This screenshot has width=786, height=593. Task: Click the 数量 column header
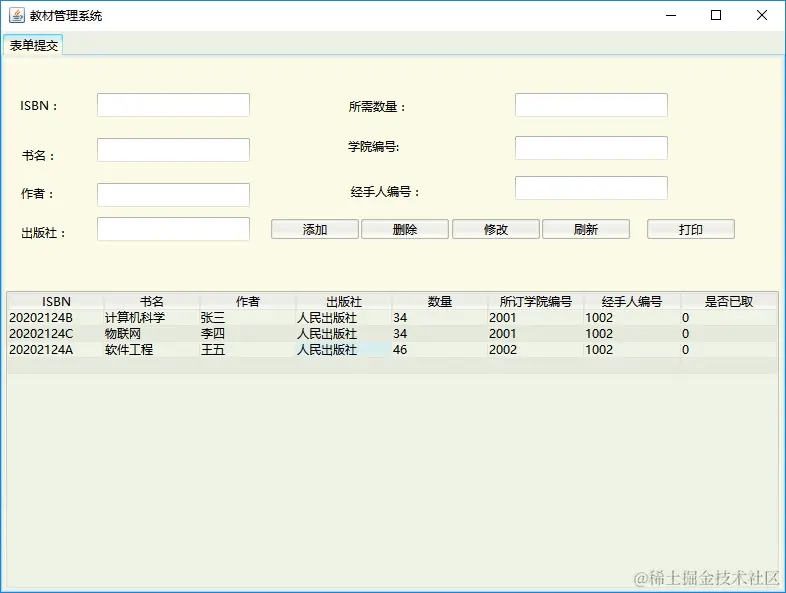(440, 301)
